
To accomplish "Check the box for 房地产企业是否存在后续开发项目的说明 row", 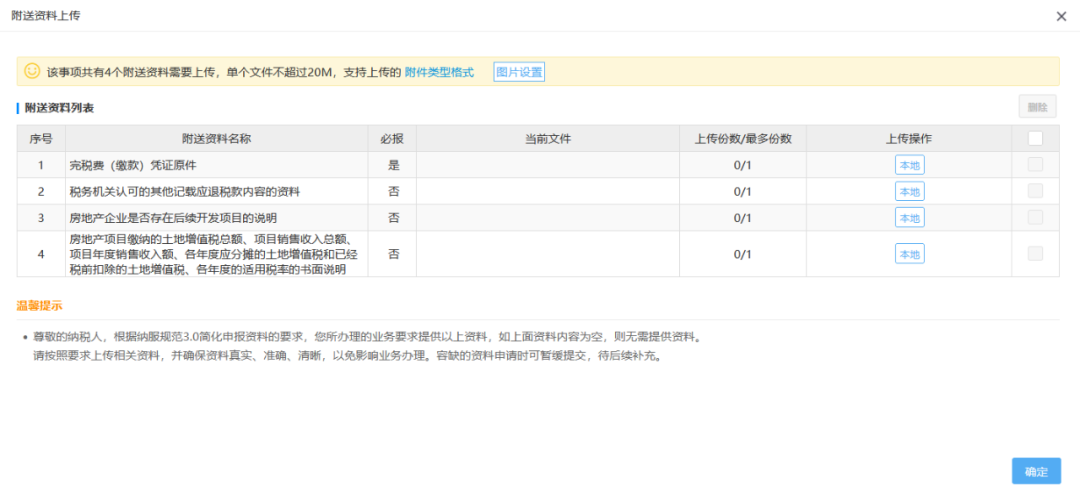I will coord(1035,218).
